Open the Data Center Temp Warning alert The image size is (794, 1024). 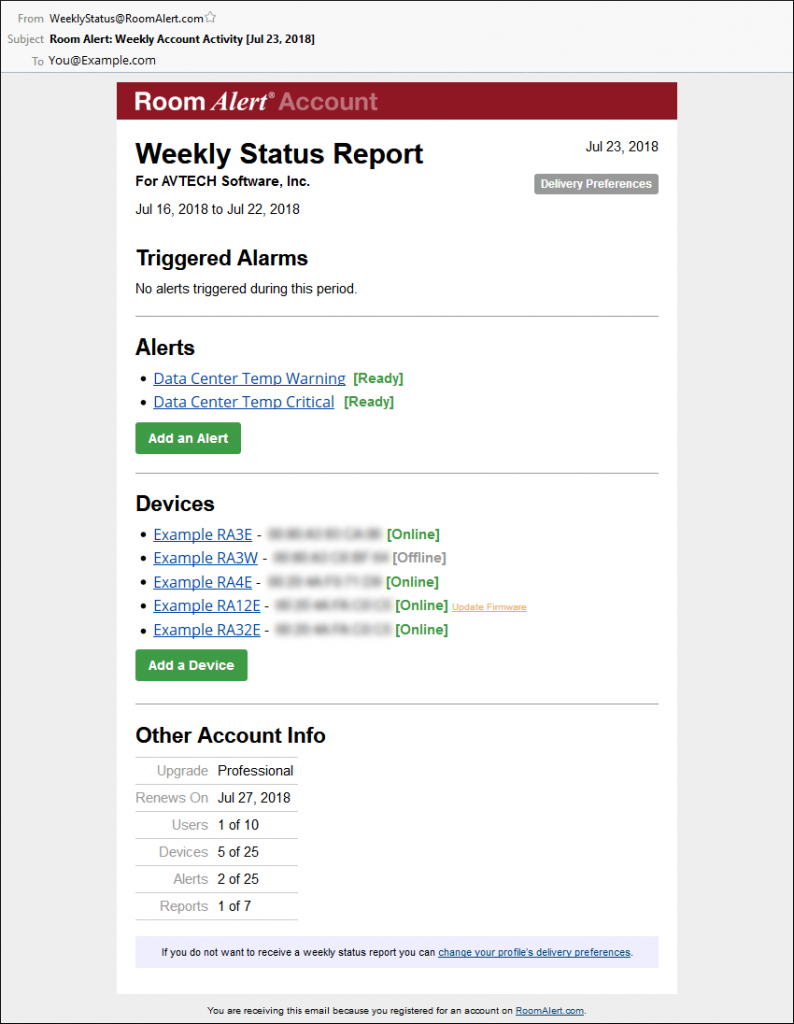(248, 378)
